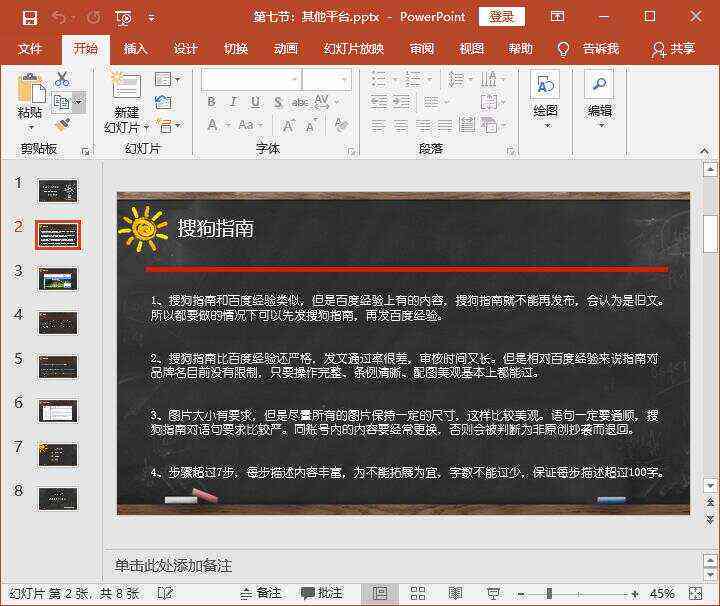Click the reset slide icon

pos(163,102)
